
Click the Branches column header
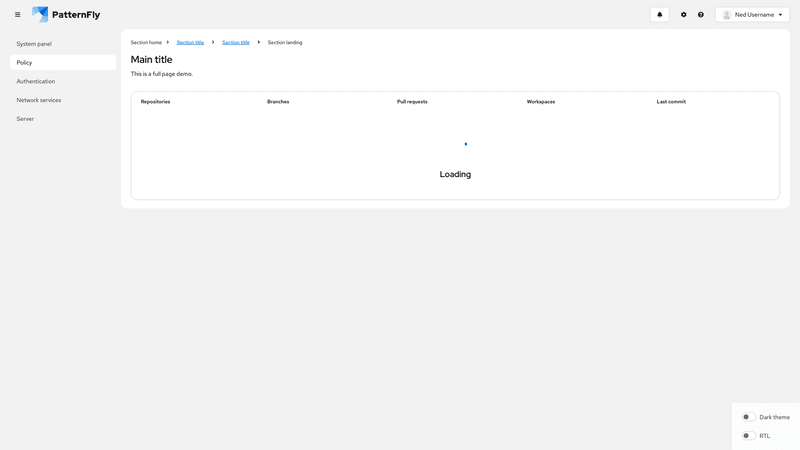tap(278, 102)
